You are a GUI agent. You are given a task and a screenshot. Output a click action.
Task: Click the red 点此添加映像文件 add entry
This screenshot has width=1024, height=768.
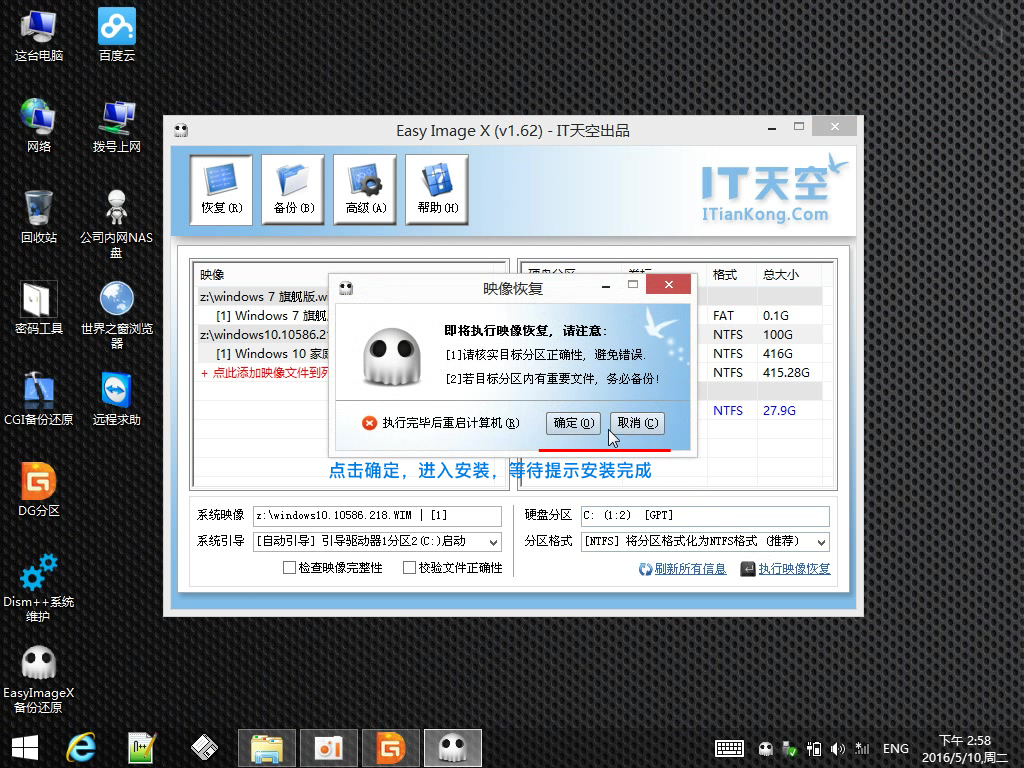point(264,373)
